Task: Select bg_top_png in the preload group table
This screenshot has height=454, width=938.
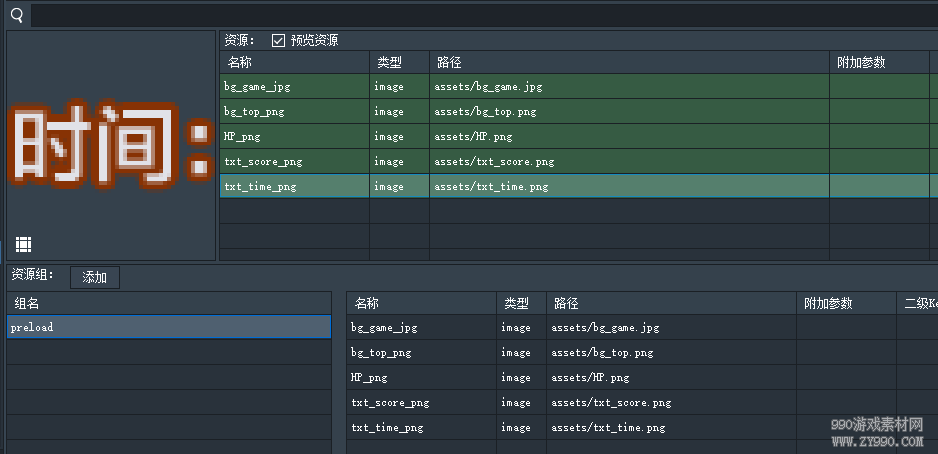Action: 381,353
